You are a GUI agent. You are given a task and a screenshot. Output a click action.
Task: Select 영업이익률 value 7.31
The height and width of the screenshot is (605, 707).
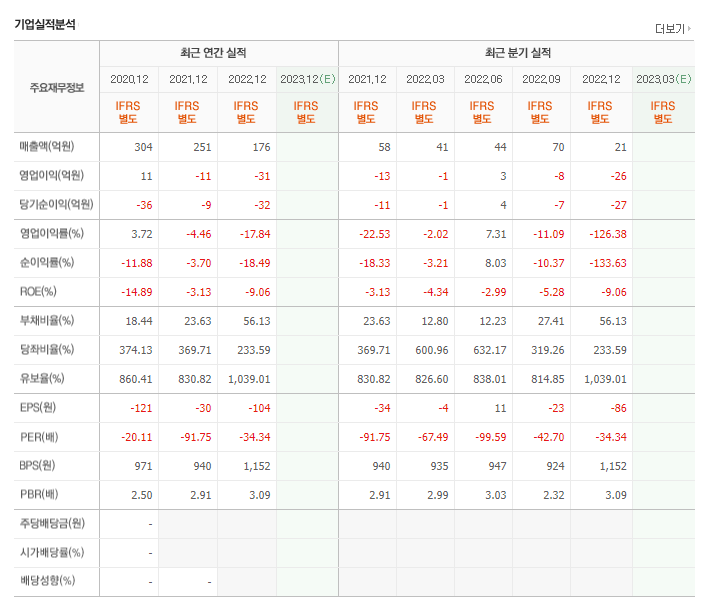click(x=496, y=234)
